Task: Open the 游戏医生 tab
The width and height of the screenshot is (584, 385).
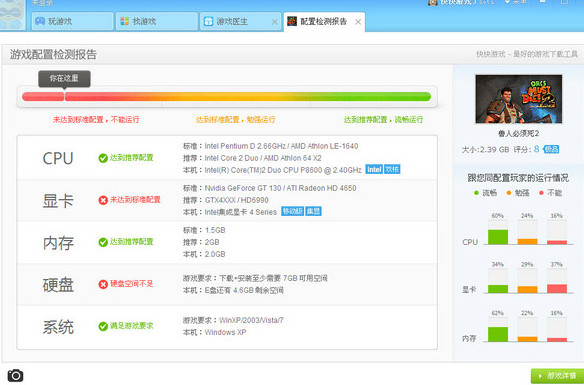Action: (x=235, y=21)
